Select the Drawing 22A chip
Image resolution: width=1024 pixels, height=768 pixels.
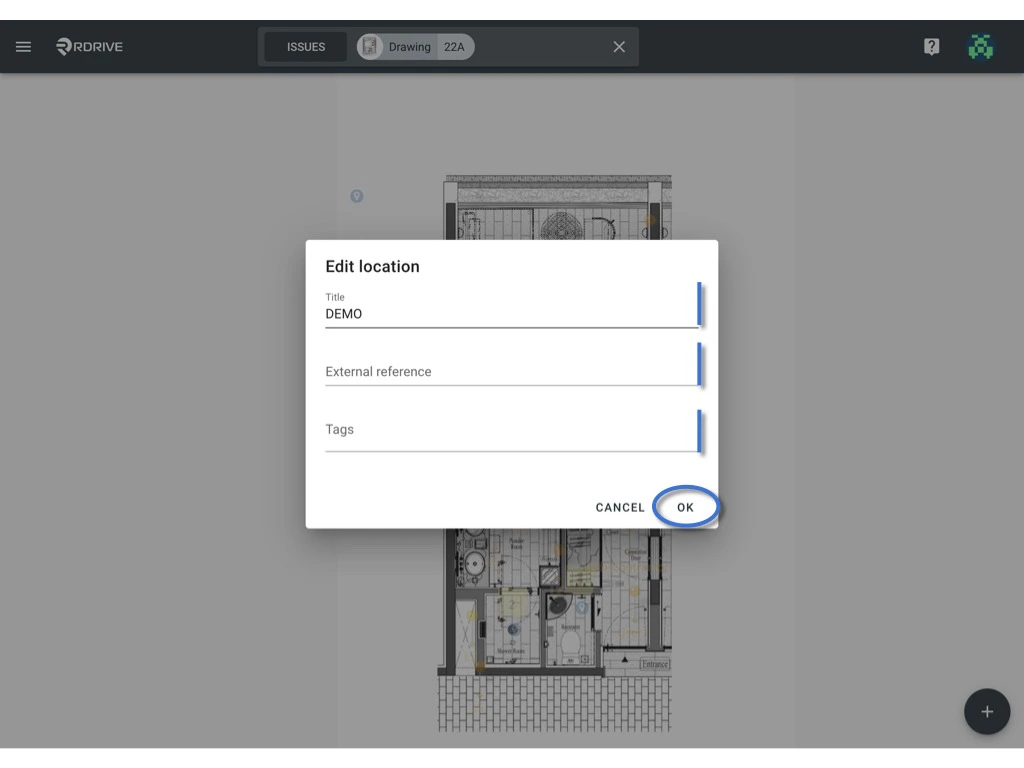pos(413,46)
